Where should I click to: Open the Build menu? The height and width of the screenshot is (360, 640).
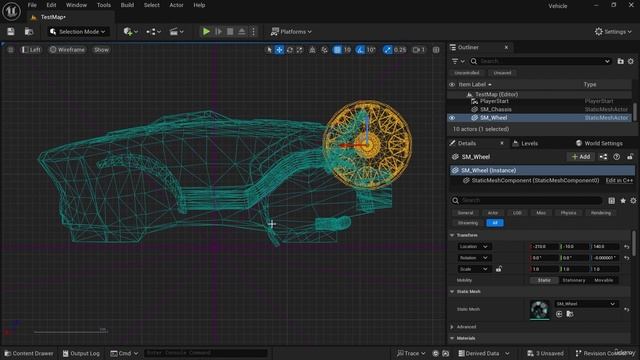[127, 5]
